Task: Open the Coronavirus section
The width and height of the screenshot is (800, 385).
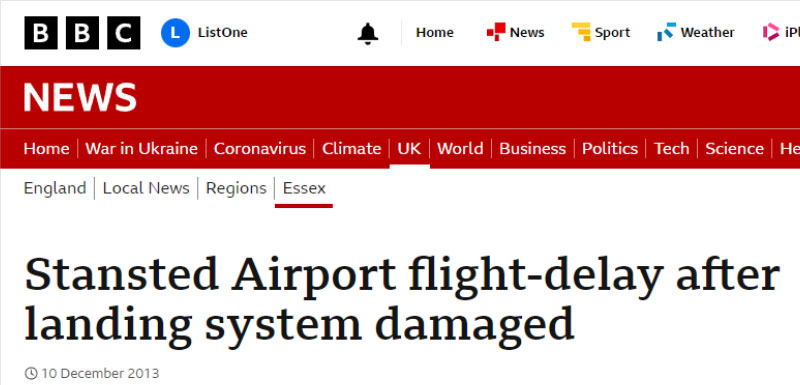Action: [x=259, y=148]
